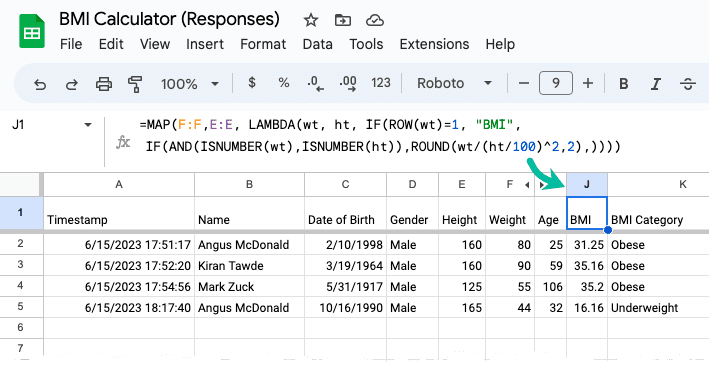Open the File menu
709x375 pixels.
tap(71, 44)
